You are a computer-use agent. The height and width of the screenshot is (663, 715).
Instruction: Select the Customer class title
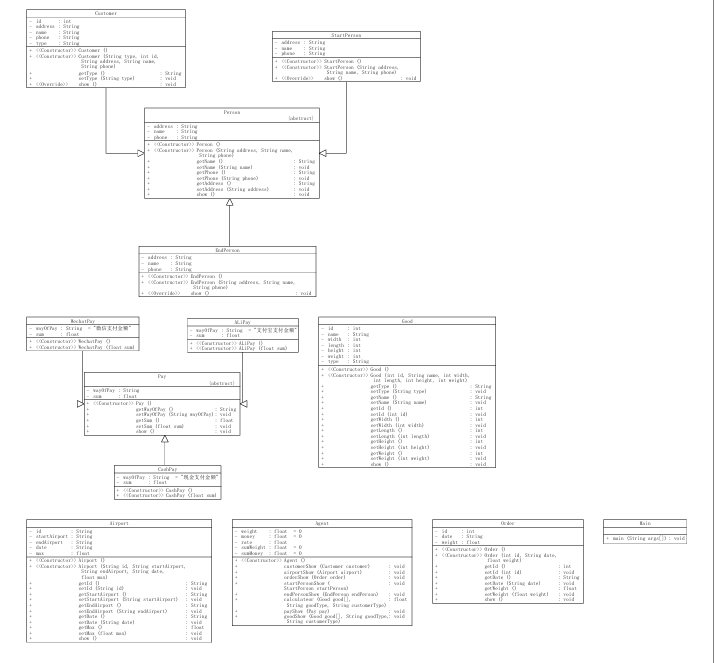point(106,13)
